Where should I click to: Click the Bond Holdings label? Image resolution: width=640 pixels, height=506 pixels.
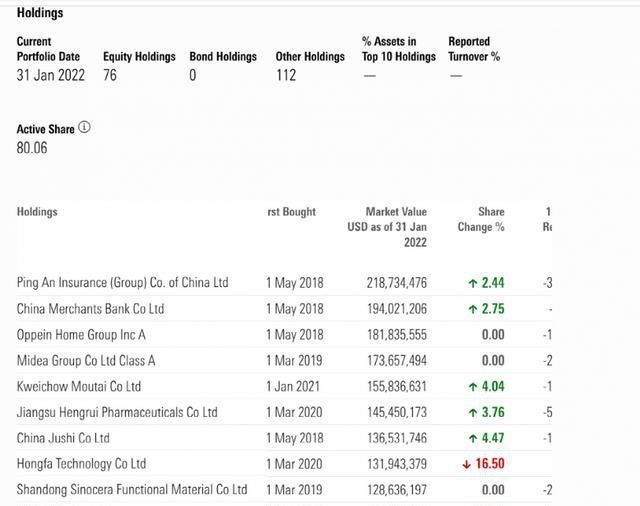[x=223, y=56]
